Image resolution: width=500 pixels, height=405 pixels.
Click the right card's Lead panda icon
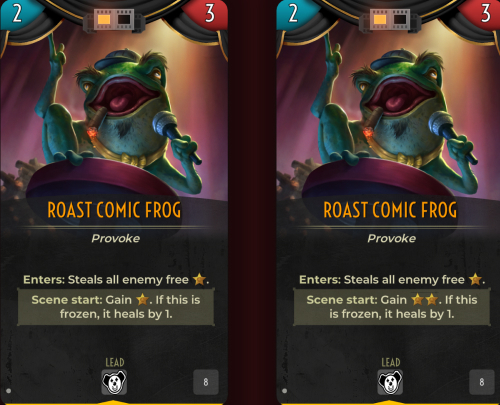pos(390,382)
